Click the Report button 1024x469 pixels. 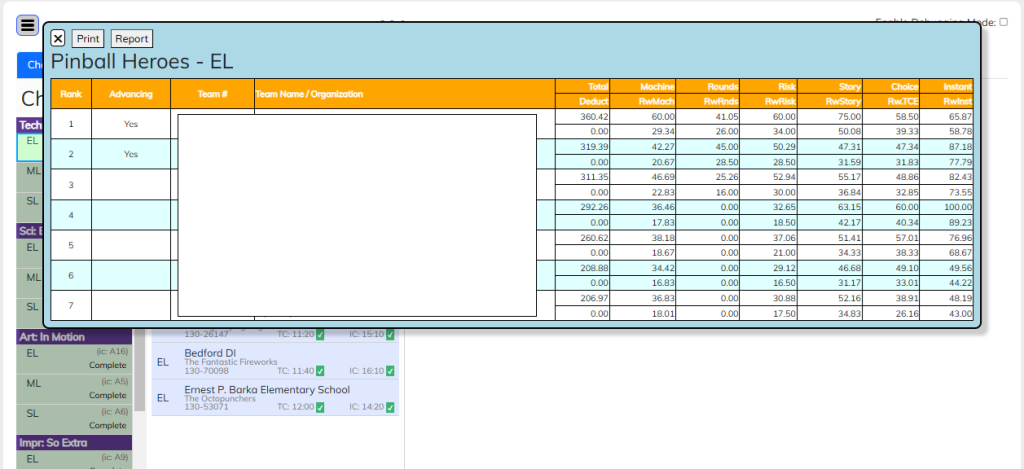[131, 39]
